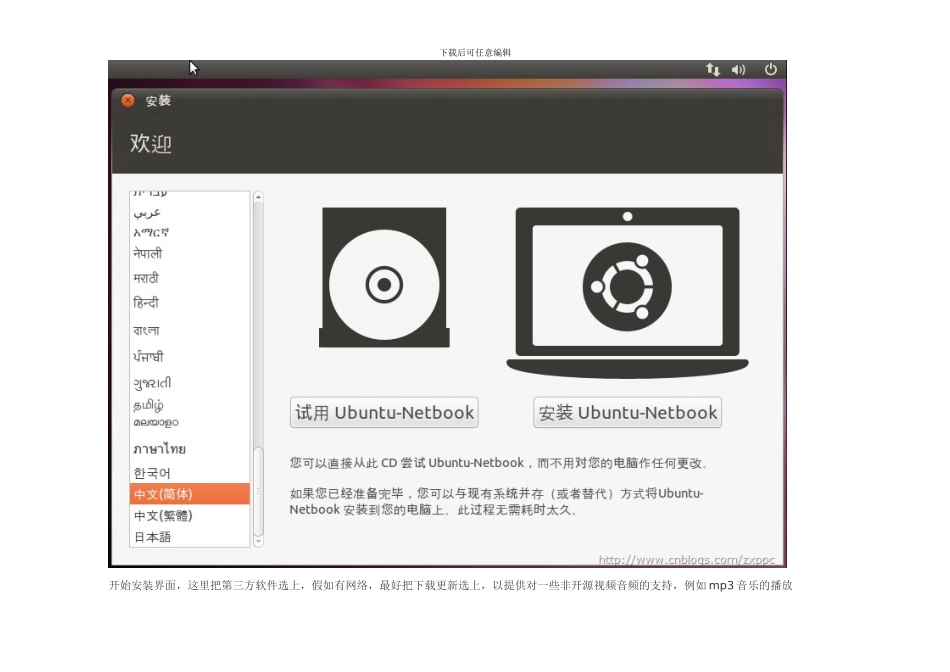Select മലയാളം language
This screenshot has width=950, height=672.
[x=190, y=422]
